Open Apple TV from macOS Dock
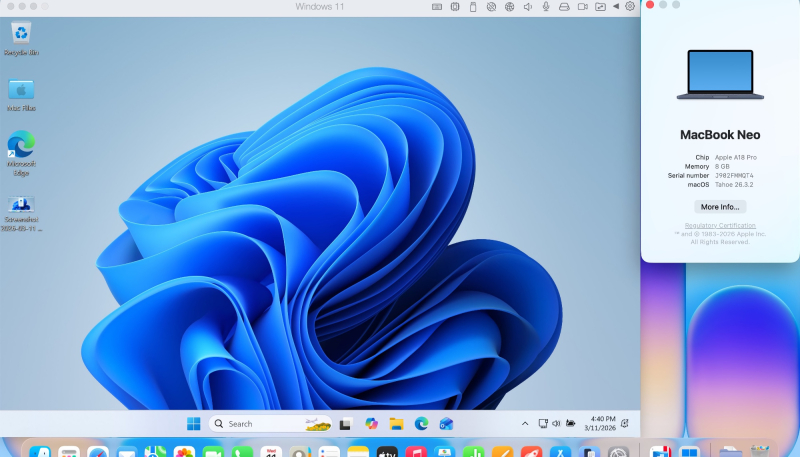 [387, 452]
